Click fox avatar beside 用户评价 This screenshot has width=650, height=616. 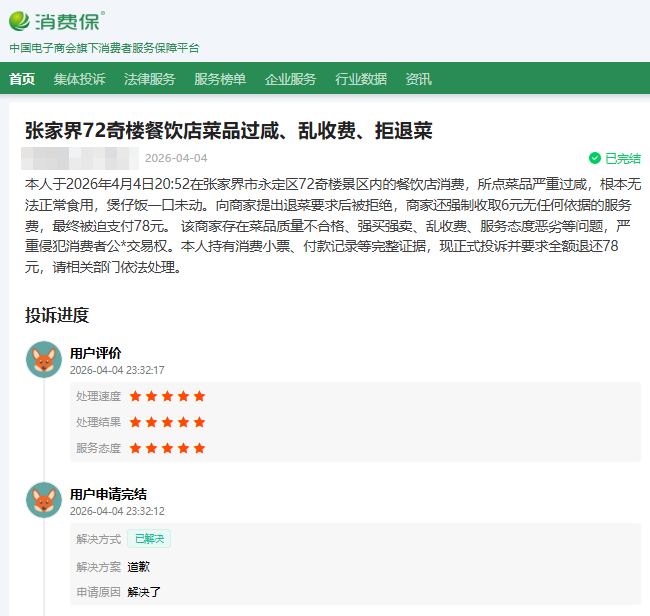pos(44,359)
